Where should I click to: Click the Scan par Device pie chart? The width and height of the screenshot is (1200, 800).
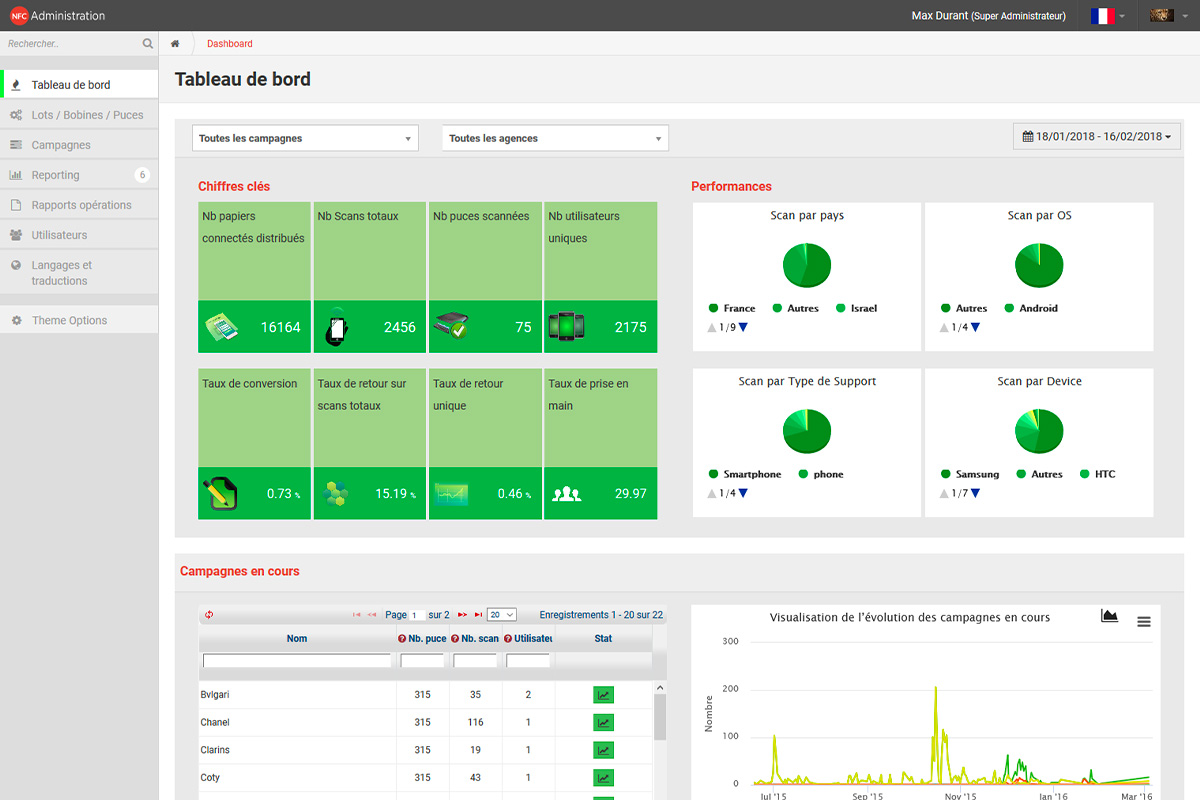(1039, 431)
